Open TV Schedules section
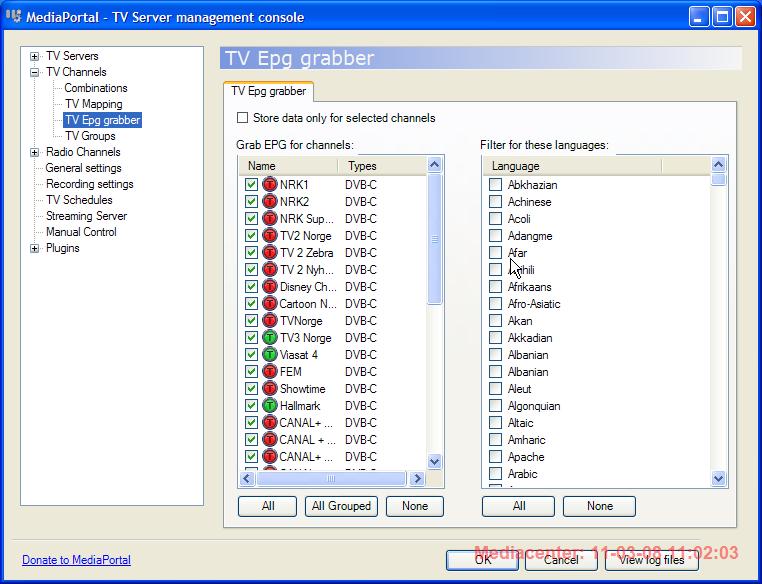 tap(79, 200)
